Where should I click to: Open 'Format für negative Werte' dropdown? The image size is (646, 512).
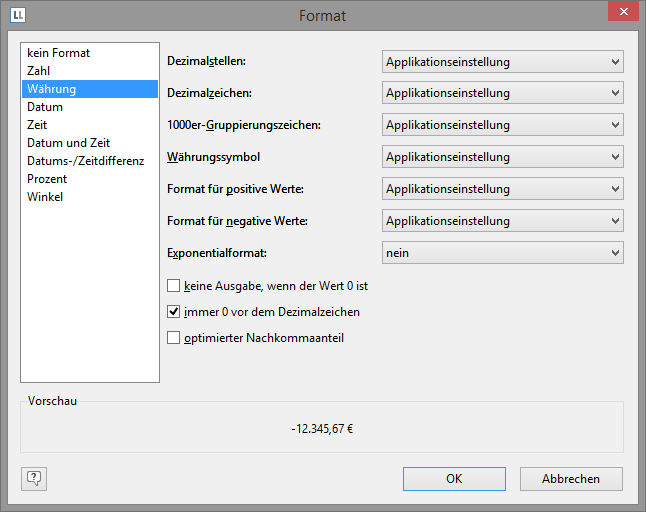502,221
